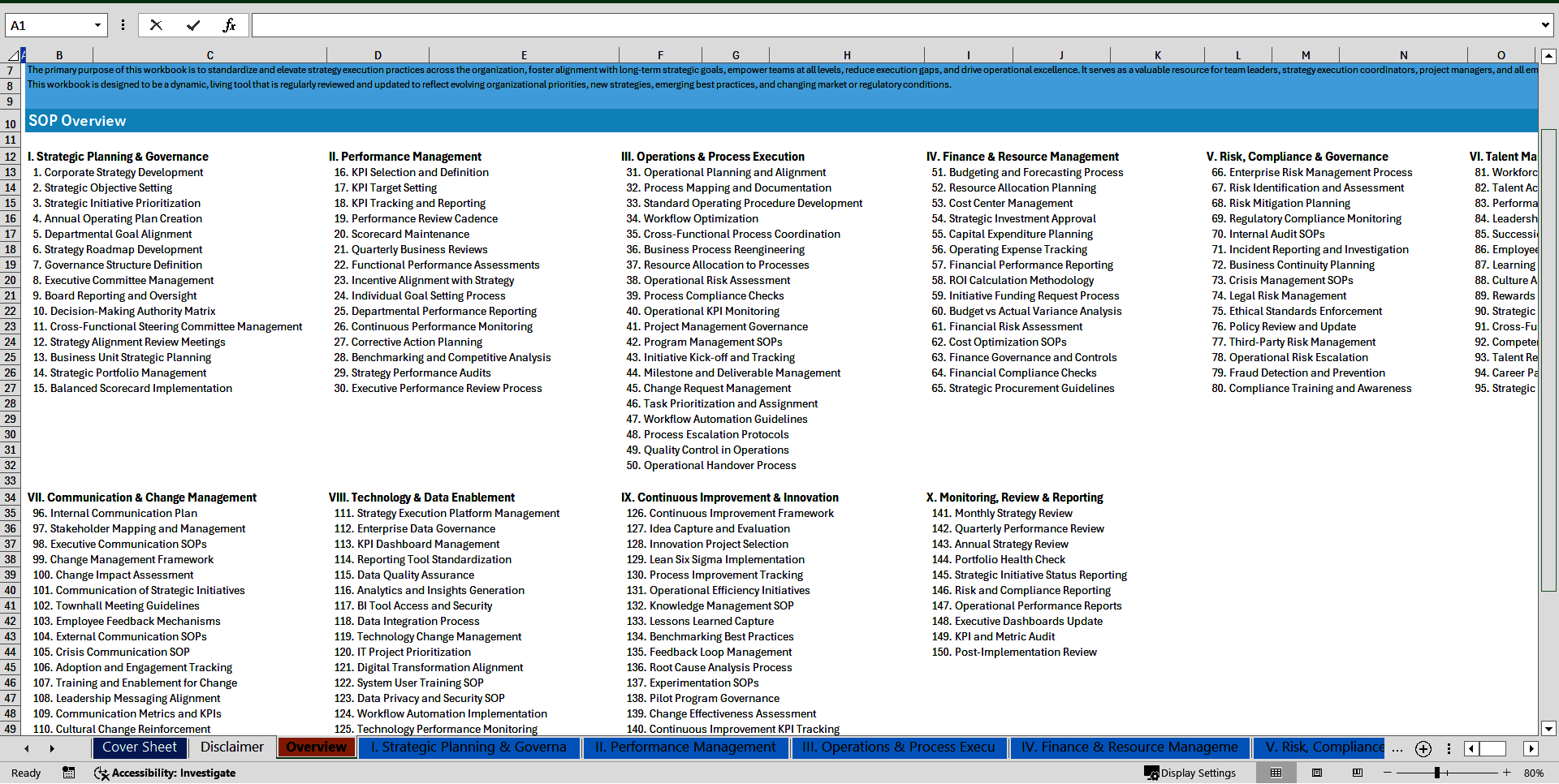The width and height of the screenshot is (1559, 784).
Task: Toggle Normal view in the status bar
Action: tap(1276, 773)
